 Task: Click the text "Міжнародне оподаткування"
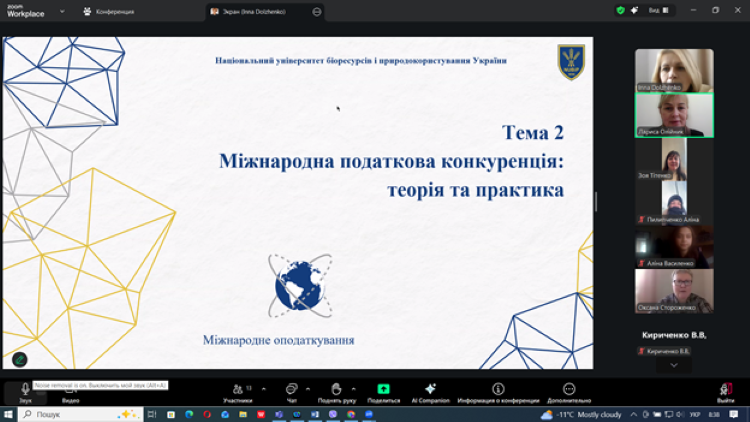tap(278, 340)
